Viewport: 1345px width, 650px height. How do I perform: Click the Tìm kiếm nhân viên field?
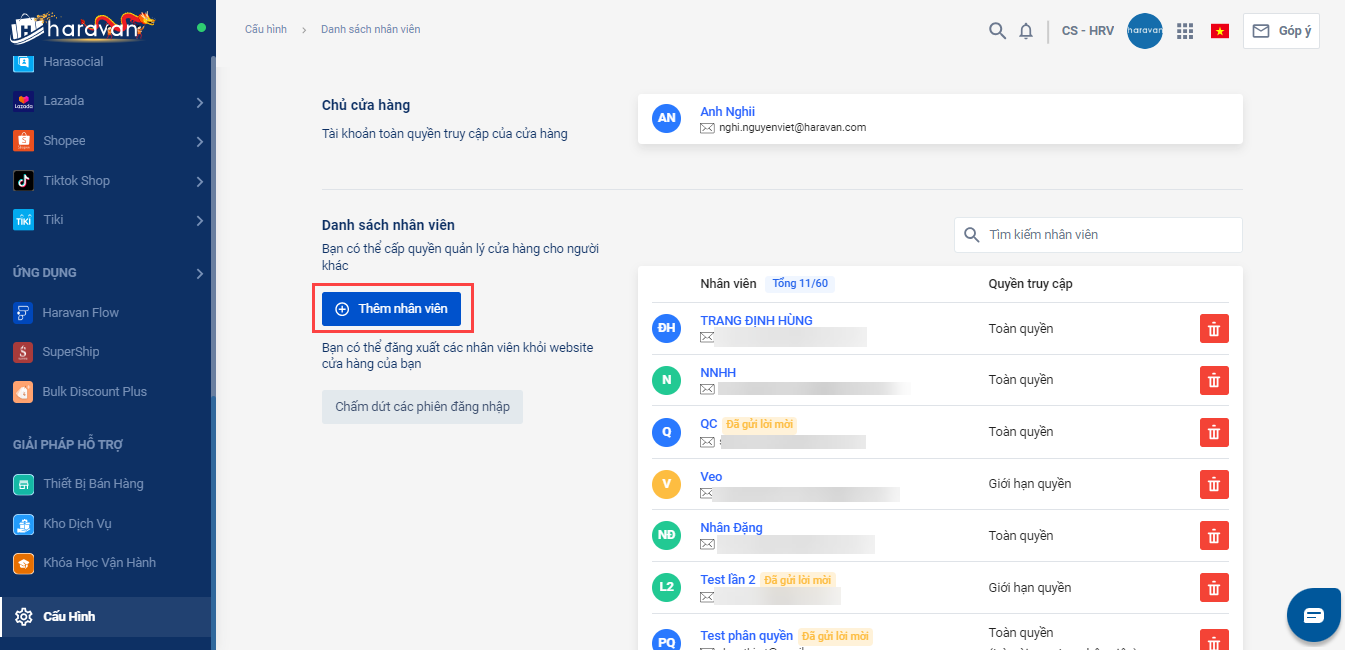(x=1098, y=235)
